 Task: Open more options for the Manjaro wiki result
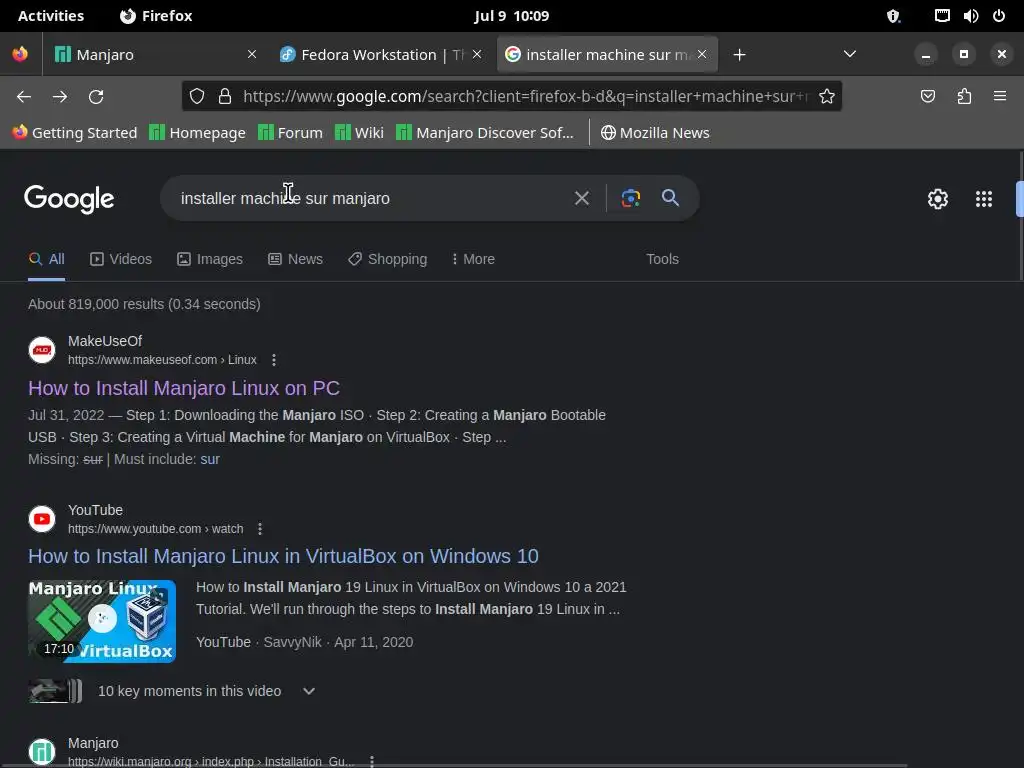(x=372, y=761)
